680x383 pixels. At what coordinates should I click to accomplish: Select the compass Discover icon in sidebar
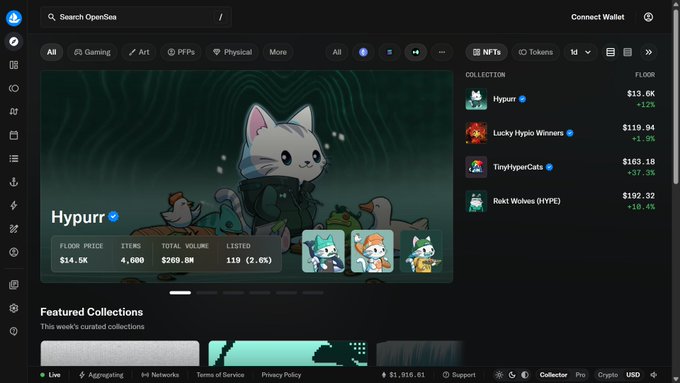click(x=14, y=41)
